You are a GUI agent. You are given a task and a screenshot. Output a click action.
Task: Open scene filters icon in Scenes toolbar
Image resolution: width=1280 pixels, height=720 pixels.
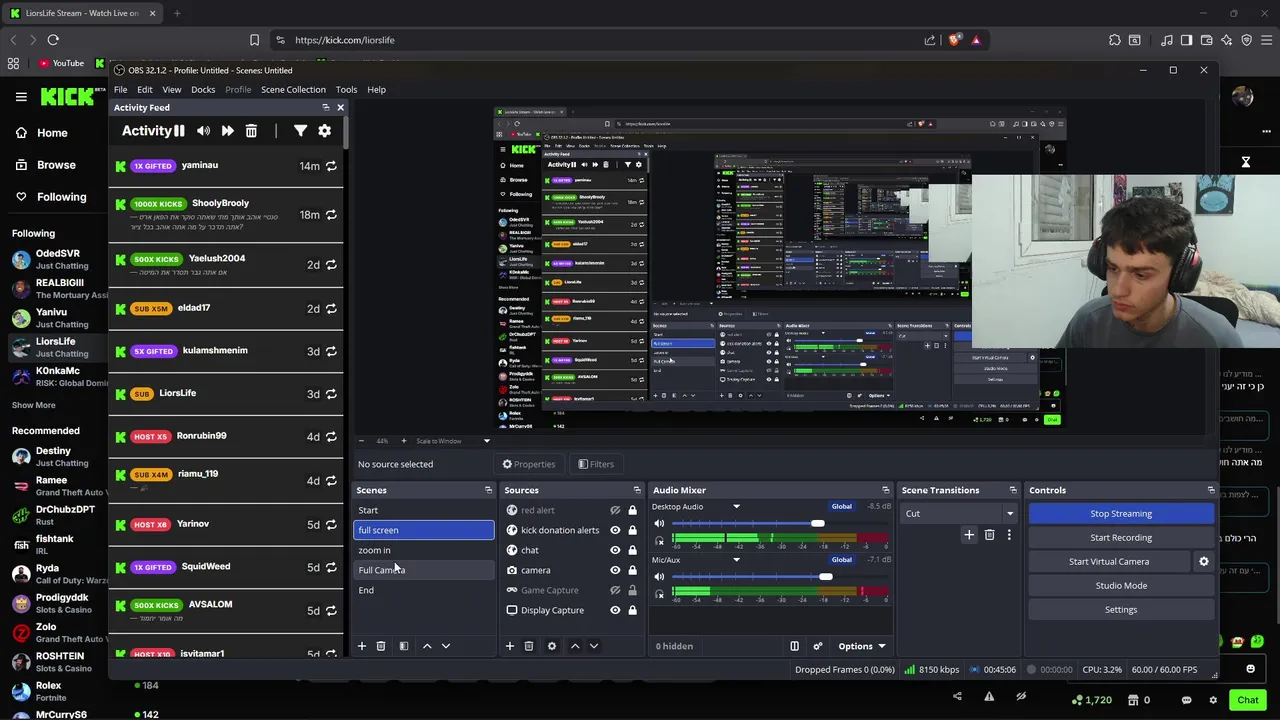pyautogui.click(x=404, y=646)
